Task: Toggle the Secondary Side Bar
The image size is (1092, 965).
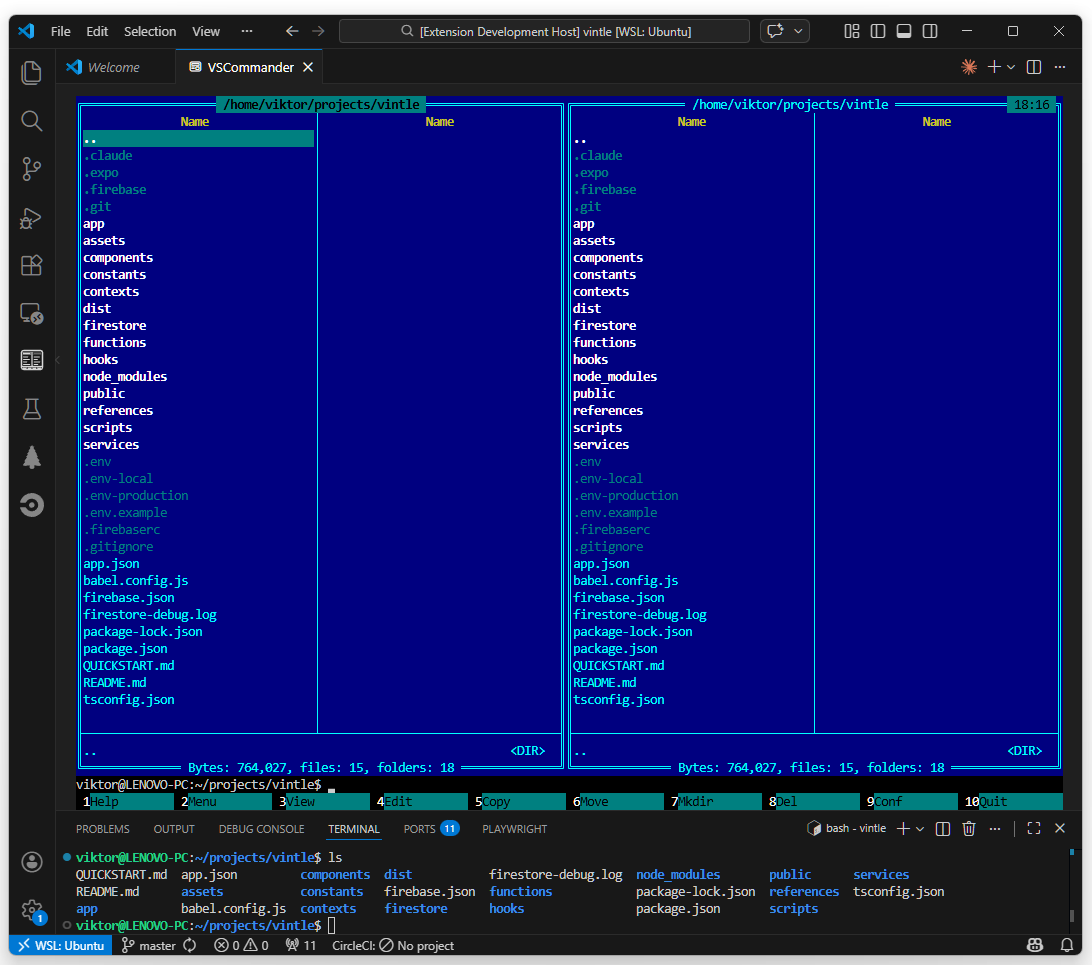Action: tap(929, 31)
